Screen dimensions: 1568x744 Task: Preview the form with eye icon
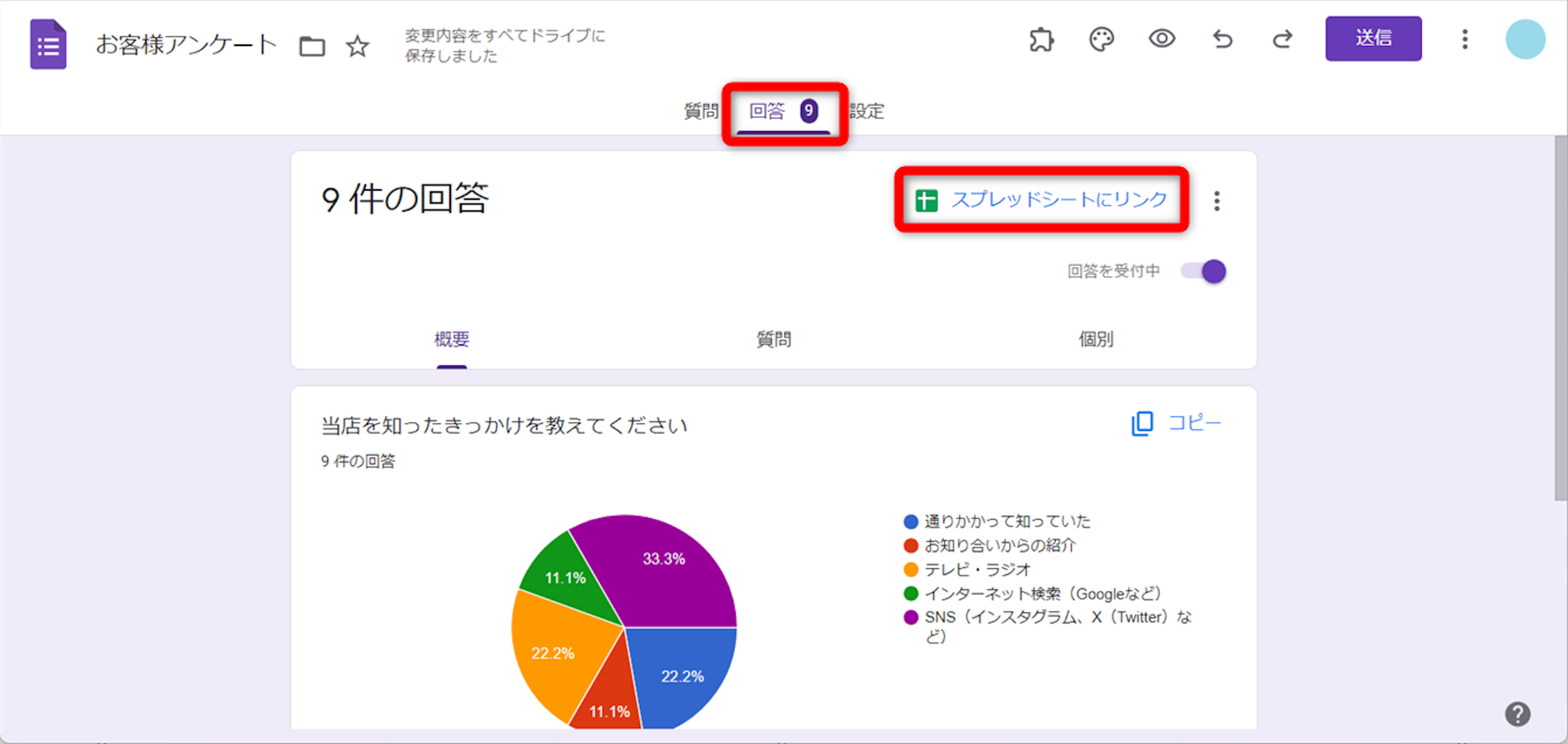coord(1161,39)
